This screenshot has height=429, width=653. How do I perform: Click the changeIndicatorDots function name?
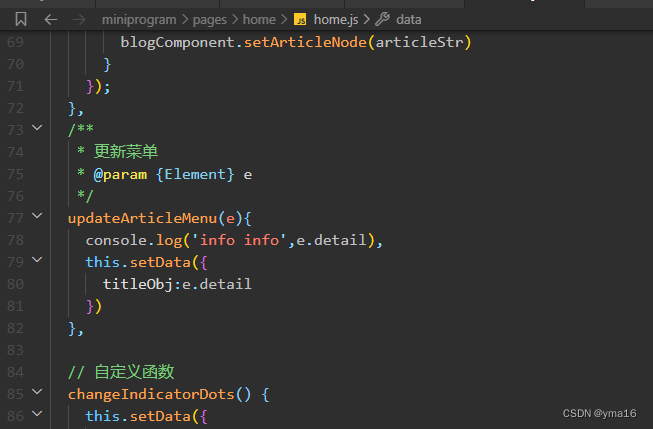151,394
